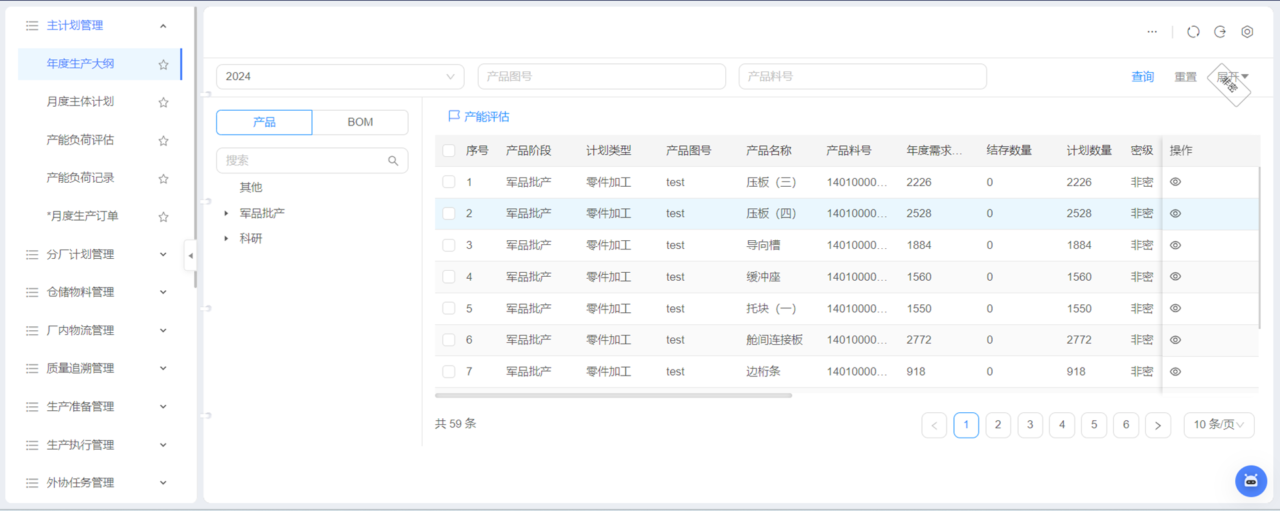The image size is (1280, 511).
Task: Check the box for row 6 舱间连接板
Action: coord(449,340)
